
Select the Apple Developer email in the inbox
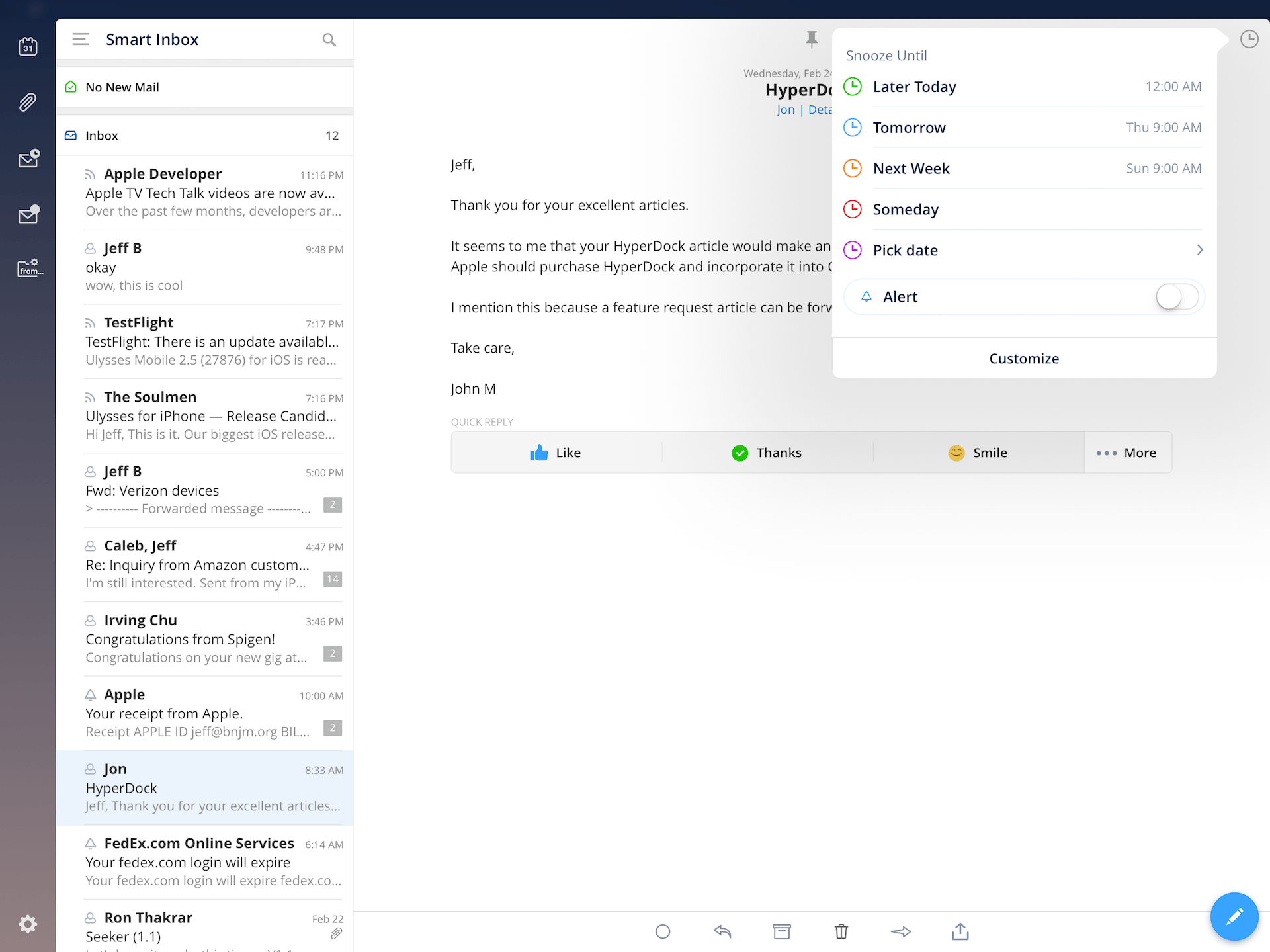pyautogui.click(x=205, y=192)
